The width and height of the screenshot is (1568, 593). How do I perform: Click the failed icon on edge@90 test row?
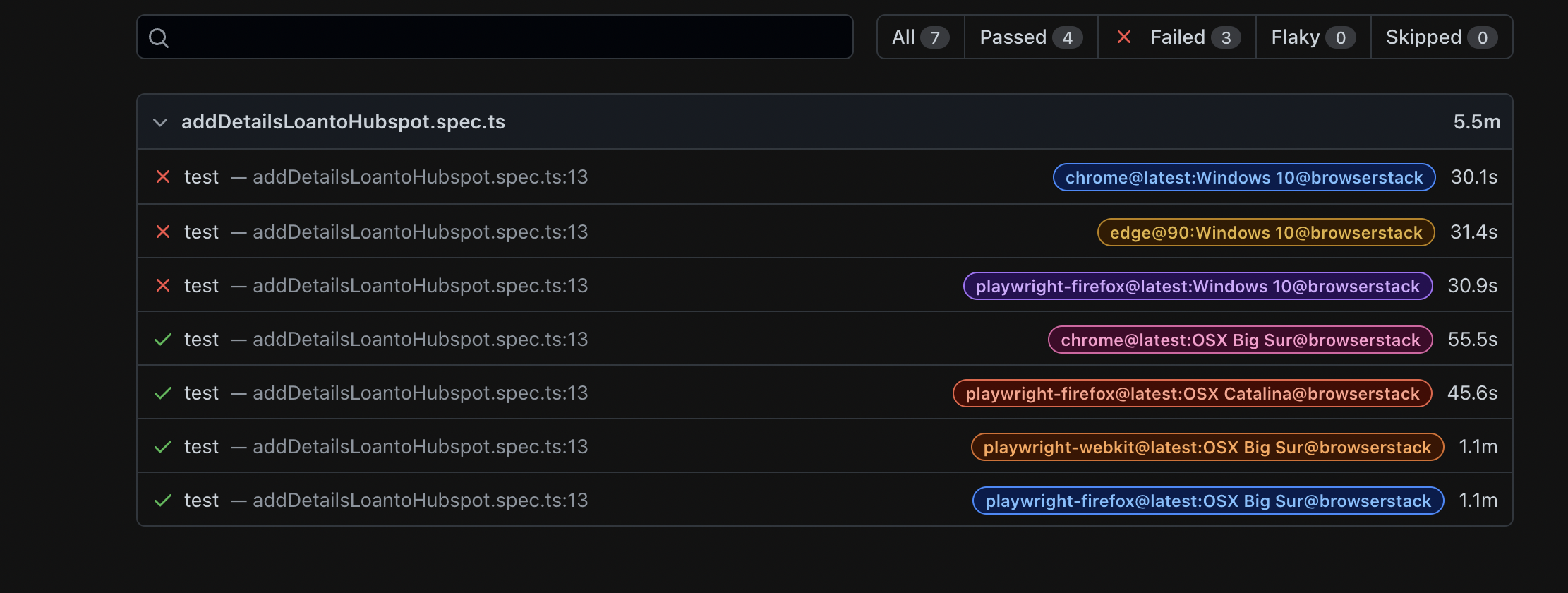pyautogui.click(x=163, y=232)
